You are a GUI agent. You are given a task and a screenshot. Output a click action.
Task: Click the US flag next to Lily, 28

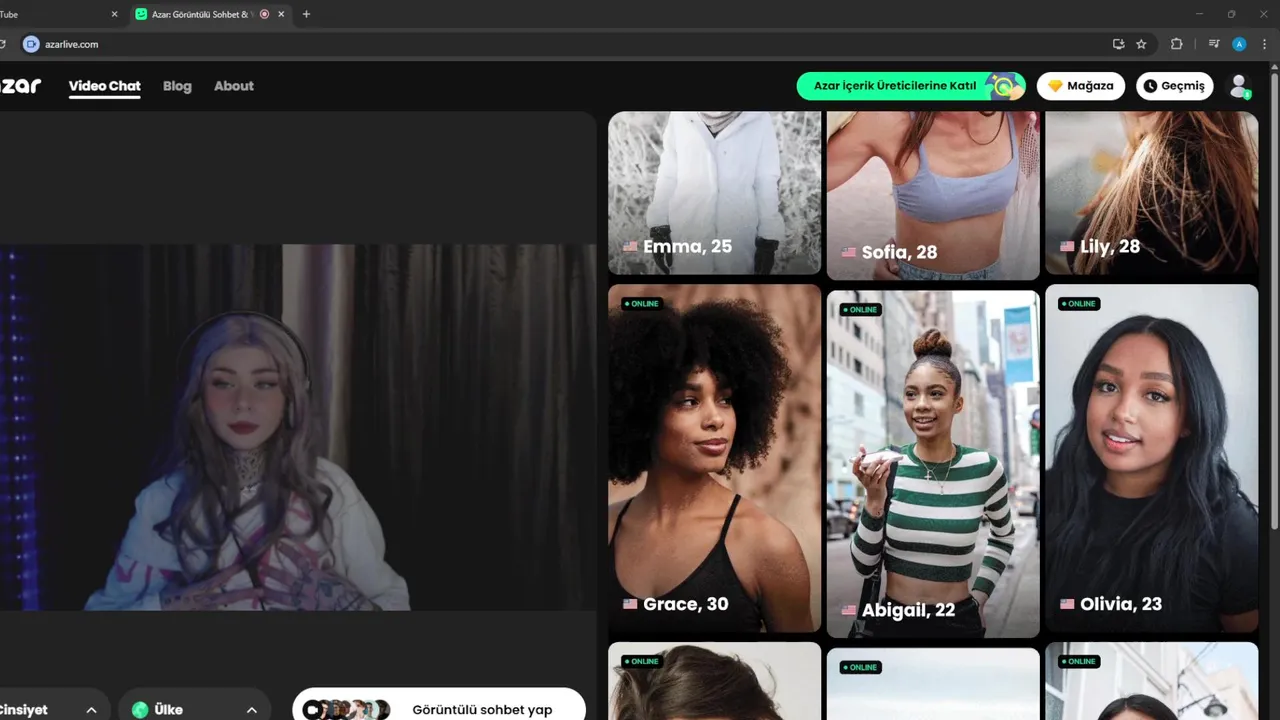pos(1067,246)
